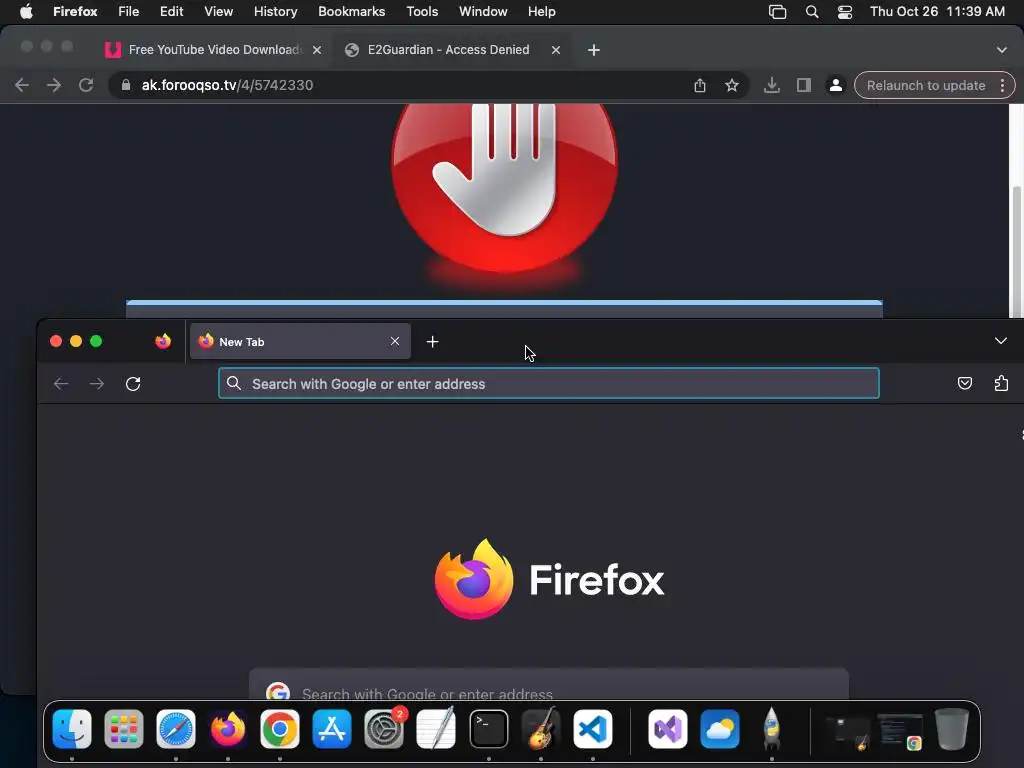Open the Apple menu
The image size is (1024, 768).
[25, 11]
